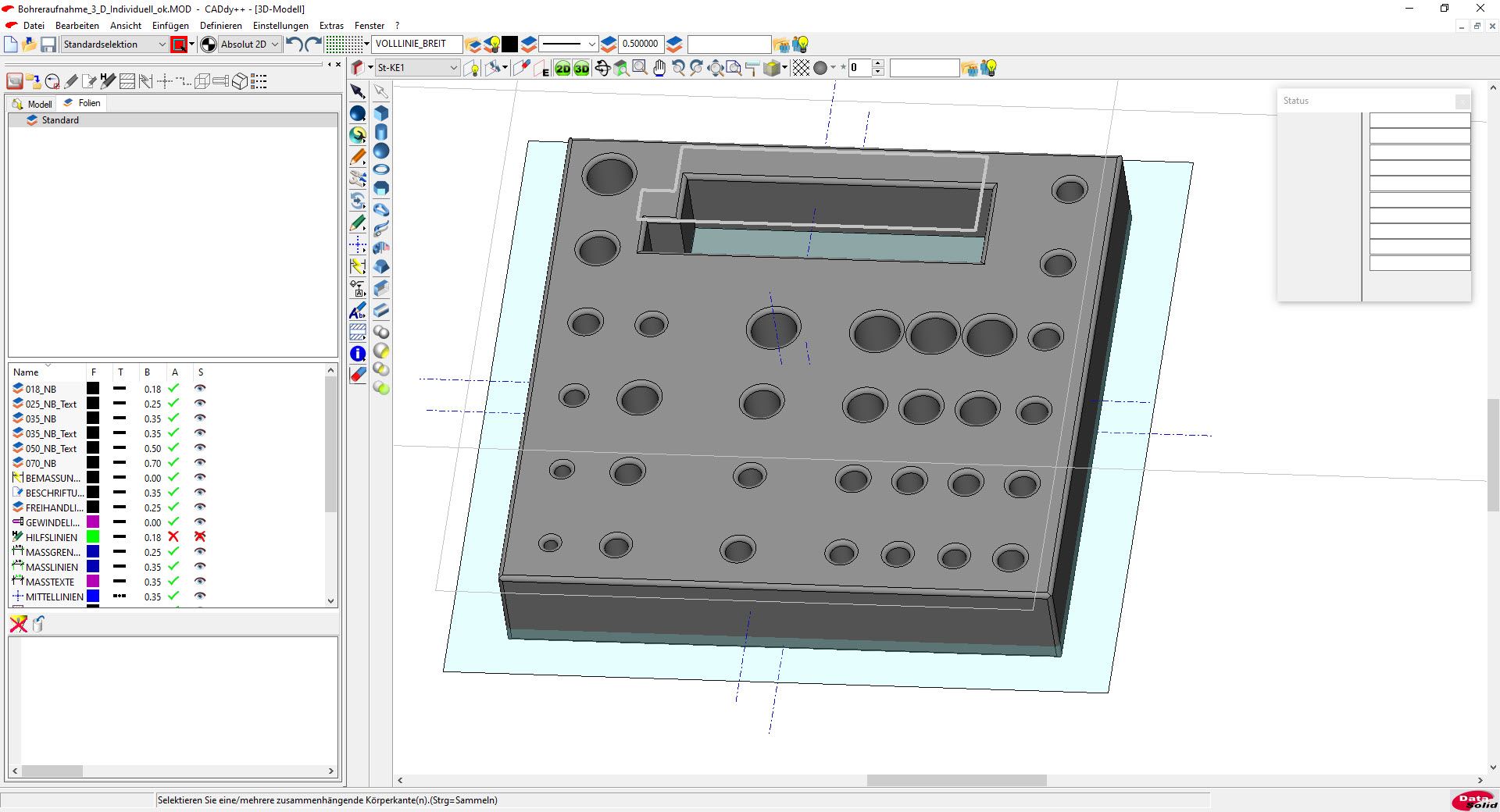Open the Bearbeiten menu
The height and width of the screenshot is (812, 1500).
77,26
